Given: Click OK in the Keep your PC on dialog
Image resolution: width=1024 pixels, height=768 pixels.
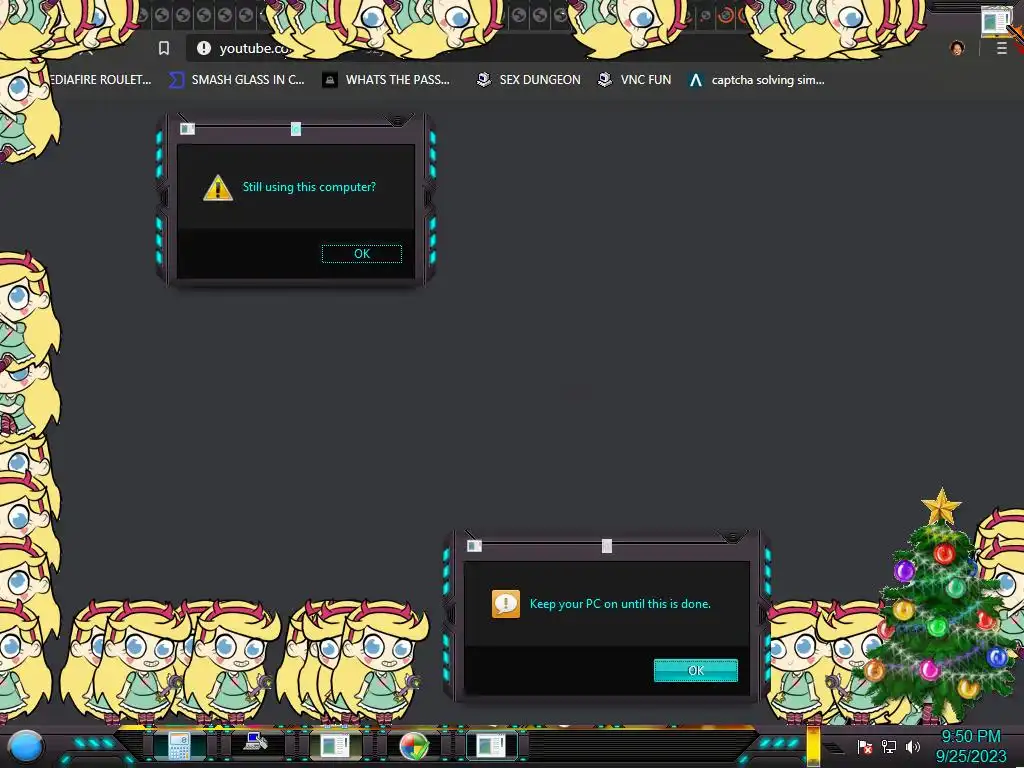Looking at the screenshot, I should (696, 670).
